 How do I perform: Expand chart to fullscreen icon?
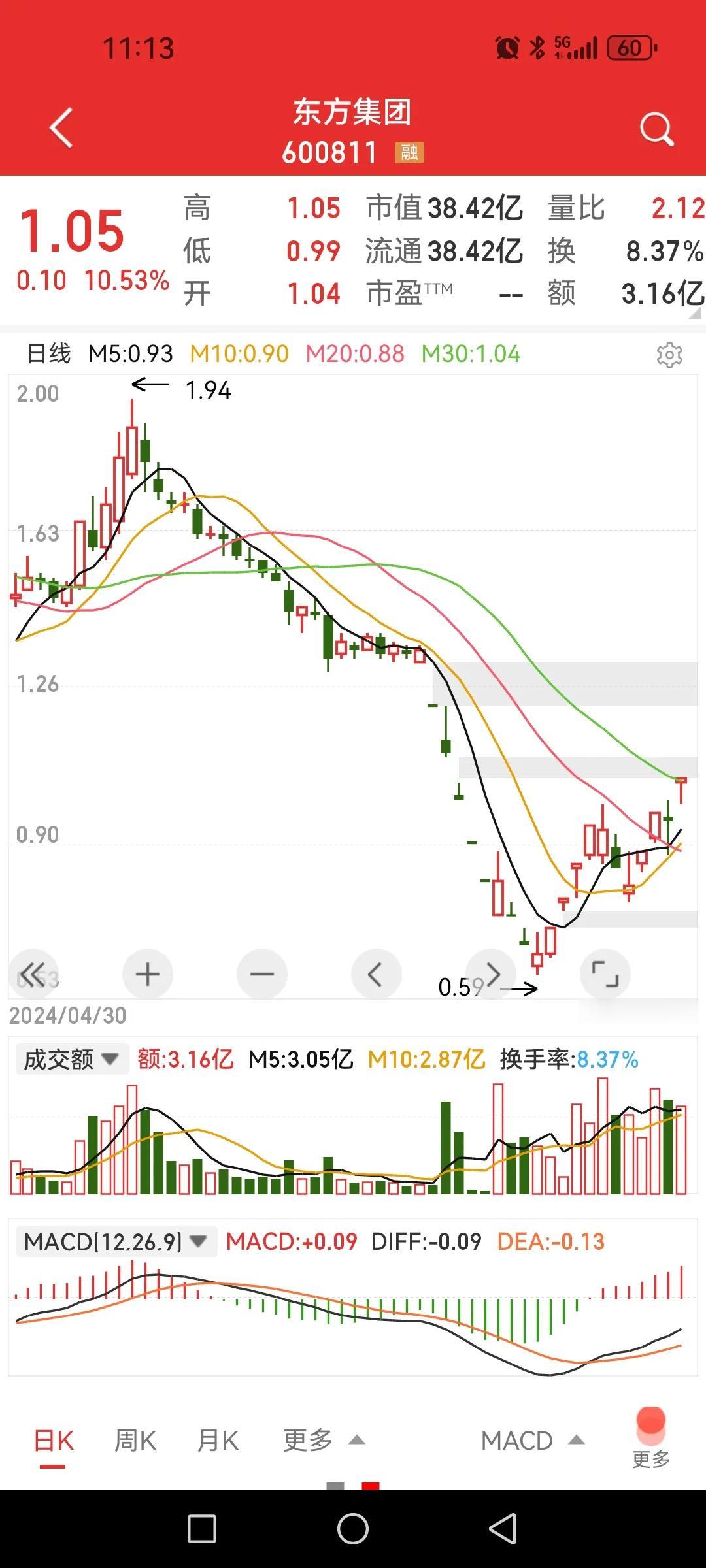pyautogui.click(x=605, y=973)
